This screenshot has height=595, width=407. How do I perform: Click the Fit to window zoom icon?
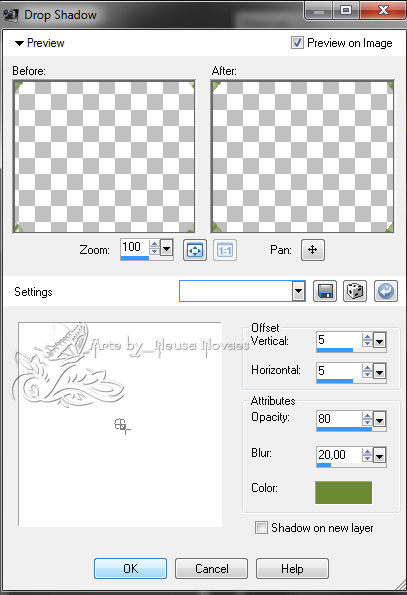[x=195, y=250]
